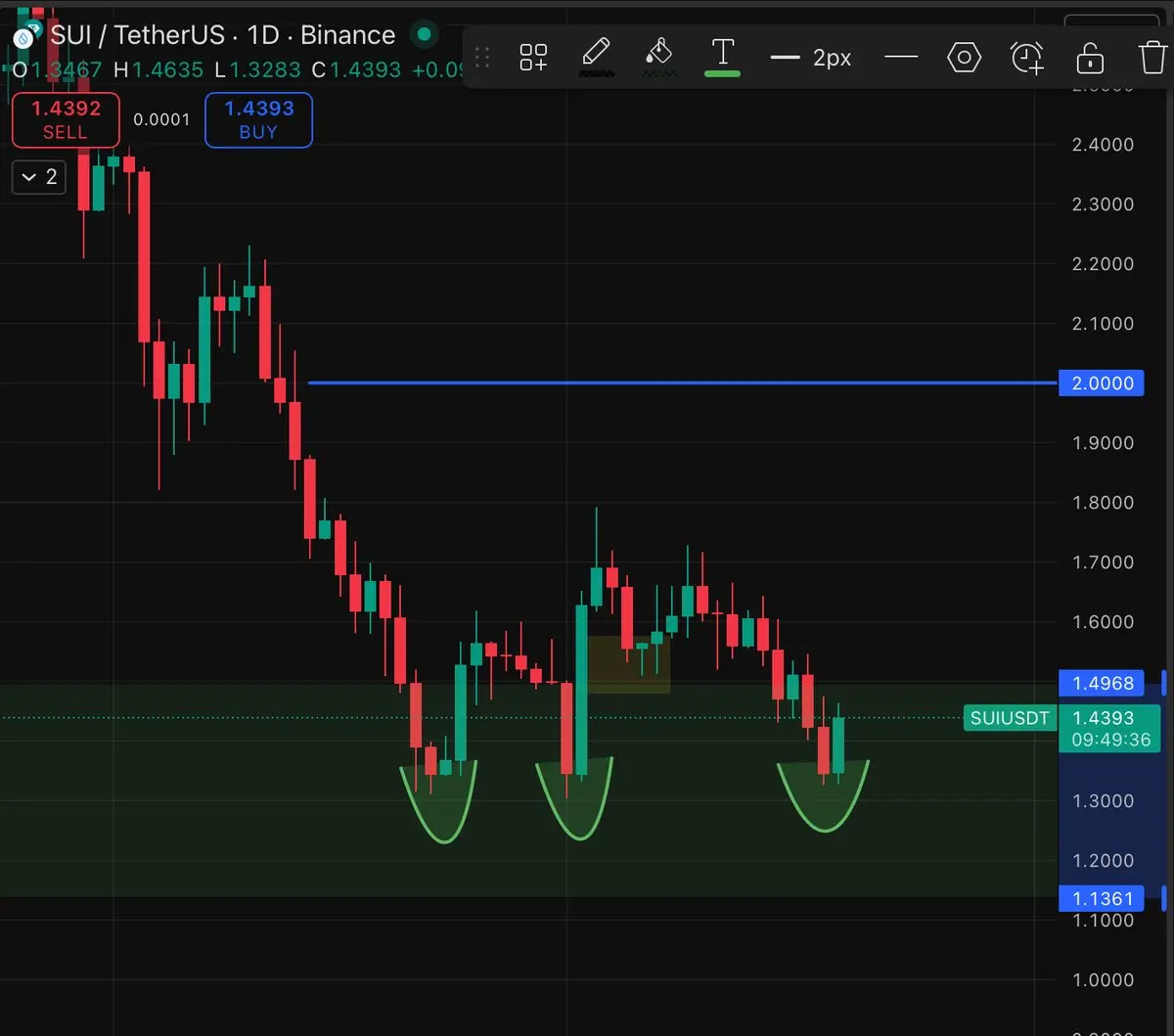Click the green market status dot

pyautogui.click(x=424, y=35)
